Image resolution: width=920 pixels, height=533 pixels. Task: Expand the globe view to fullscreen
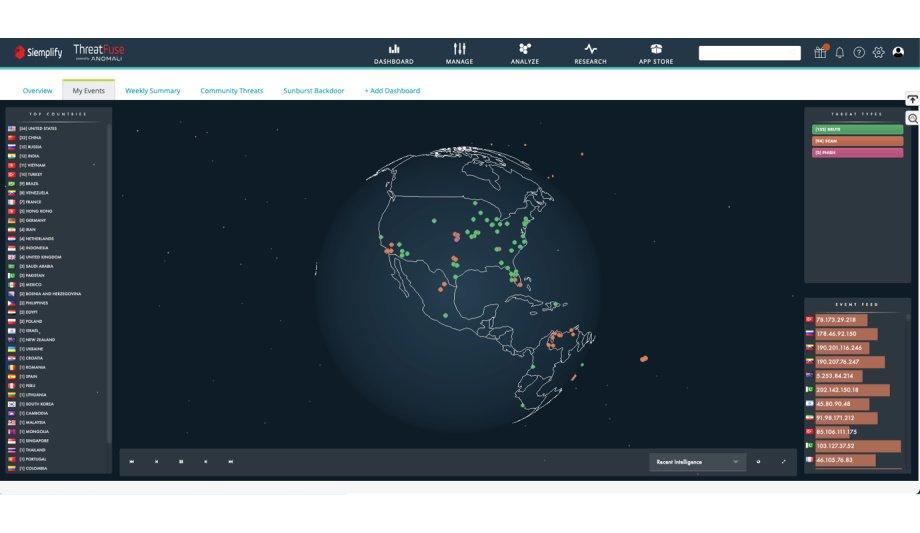[783, 462]
